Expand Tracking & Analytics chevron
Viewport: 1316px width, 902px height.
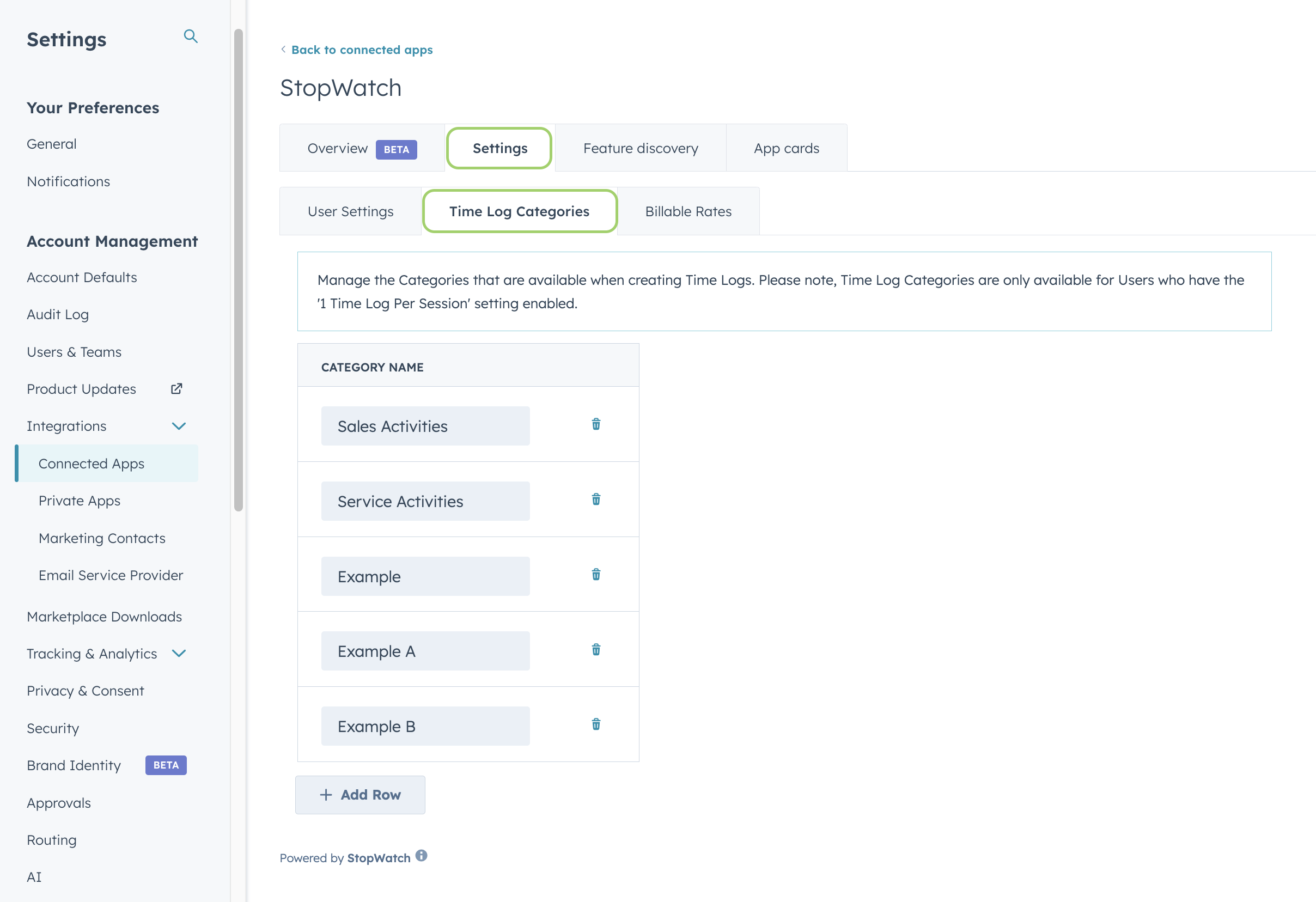click(x=179, y=654)
